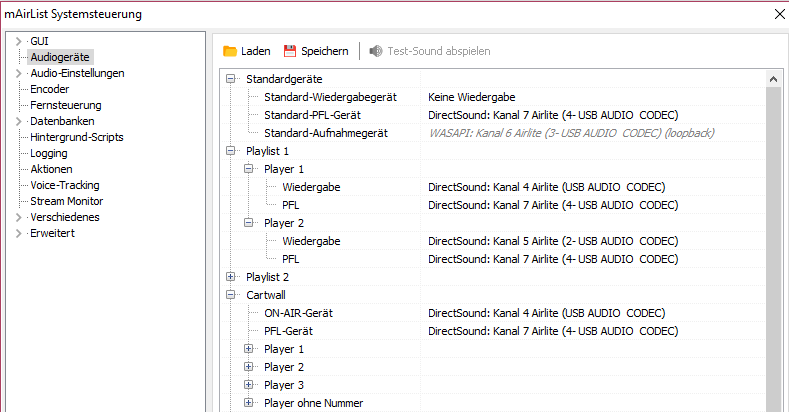Image resolution: width=789 pixels, height=412 pixels.
Task: Click the Laden folder icon
Action: coord(230,51)
